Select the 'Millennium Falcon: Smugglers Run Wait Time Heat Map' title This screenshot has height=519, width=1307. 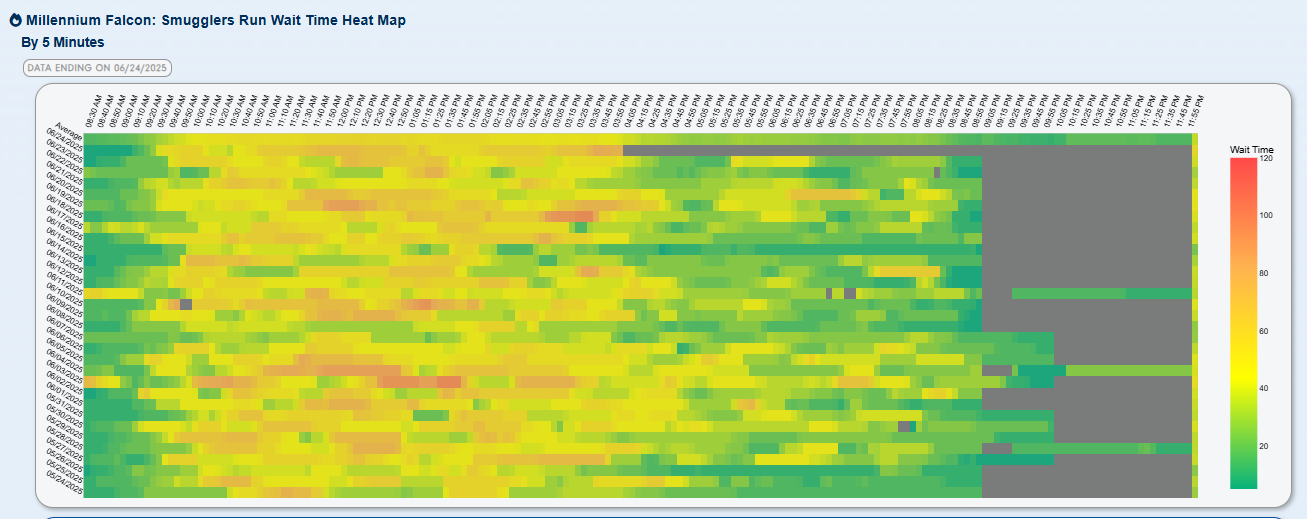[x=216, y=21]
